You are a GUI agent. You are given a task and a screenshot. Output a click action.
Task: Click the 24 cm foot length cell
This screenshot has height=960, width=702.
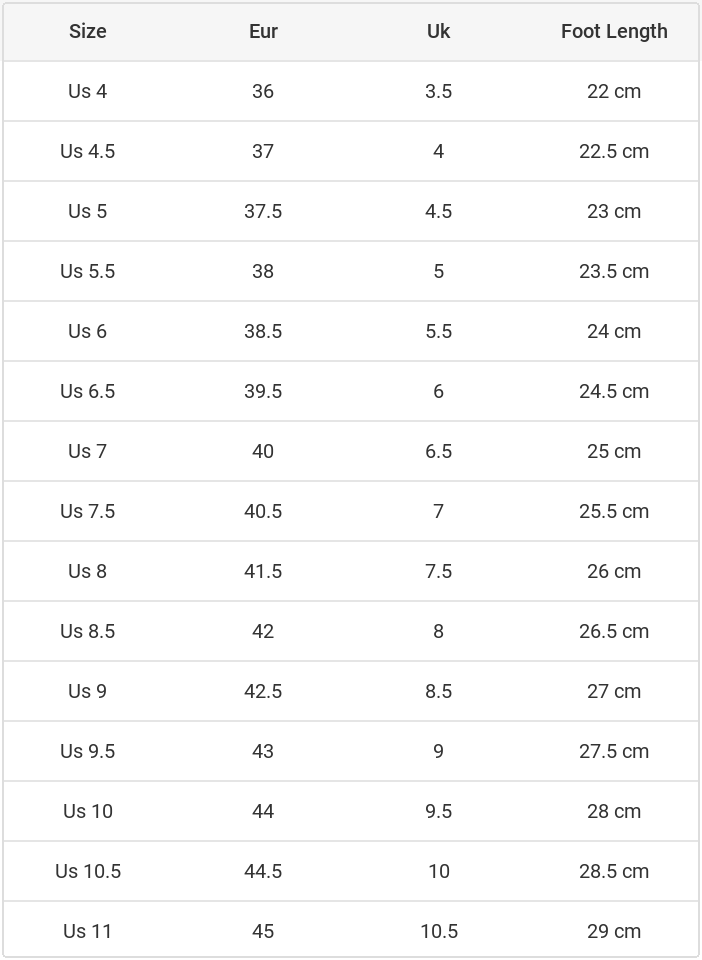coord(614,331)
